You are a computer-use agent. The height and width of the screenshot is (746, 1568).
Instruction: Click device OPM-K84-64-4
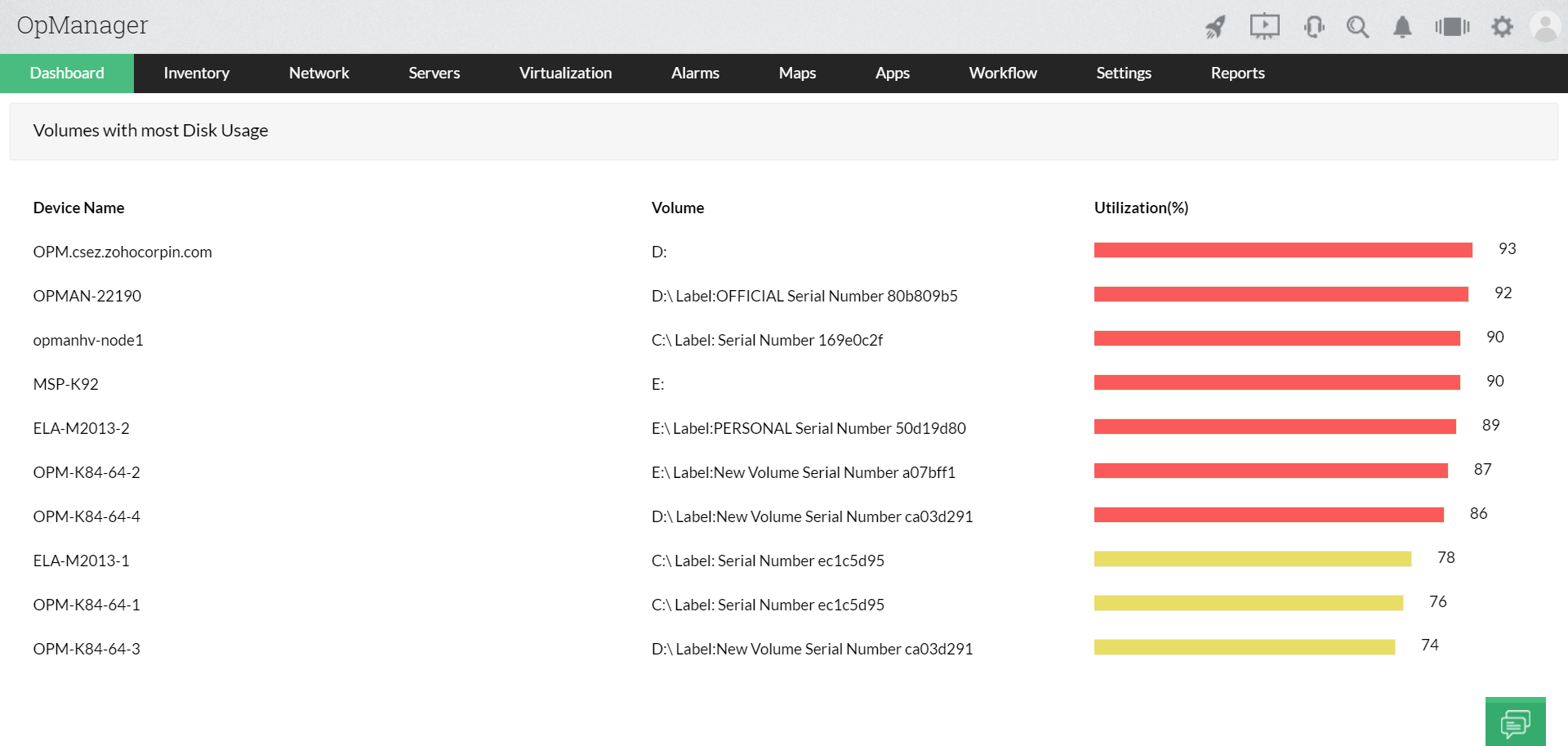(x=87, y=517)
